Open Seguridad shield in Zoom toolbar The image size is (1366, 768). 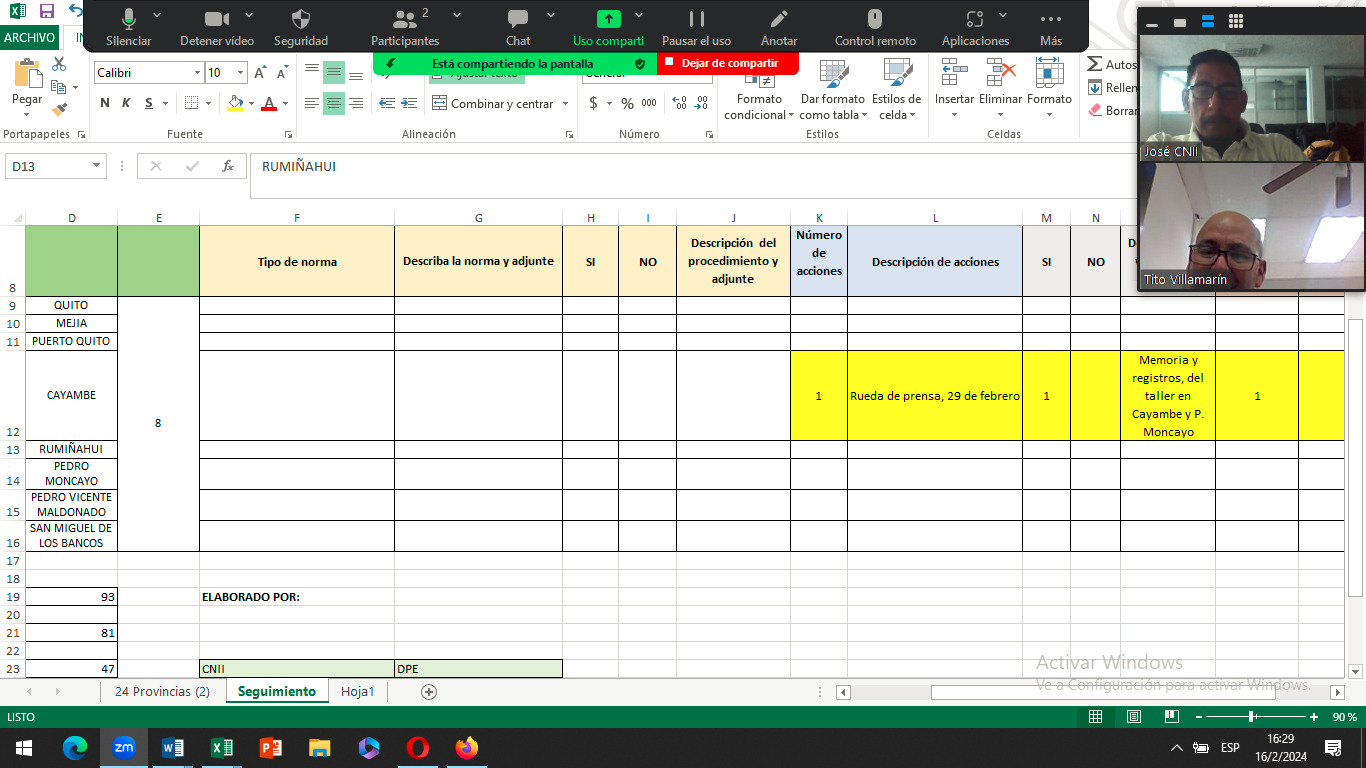click(x=300, y=20)
